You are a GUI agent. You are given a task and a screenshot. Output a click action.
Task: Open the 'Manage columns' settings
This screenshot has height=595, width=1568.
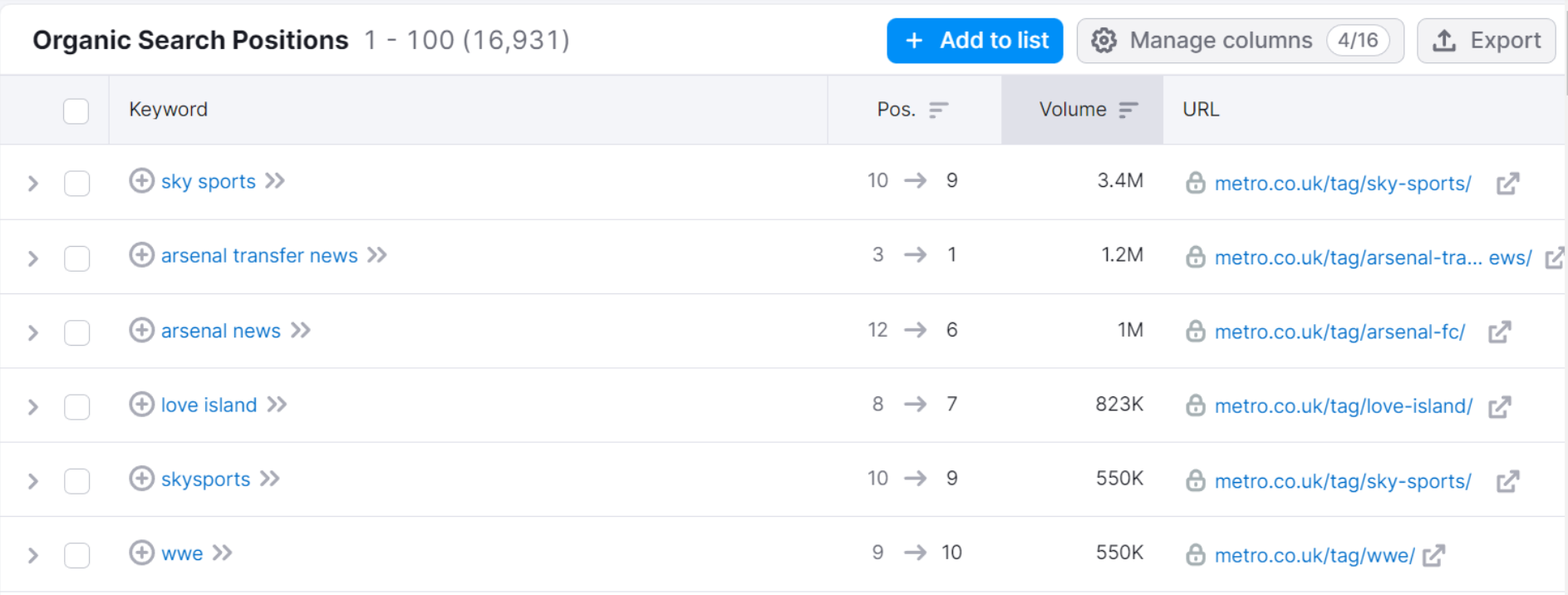(1240, 41)
